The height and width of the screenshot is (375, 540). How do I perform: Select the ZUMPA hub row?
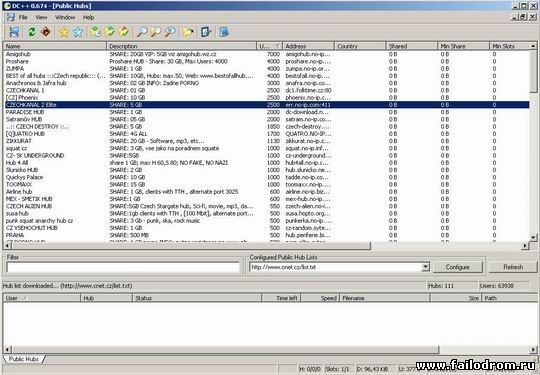266,69
